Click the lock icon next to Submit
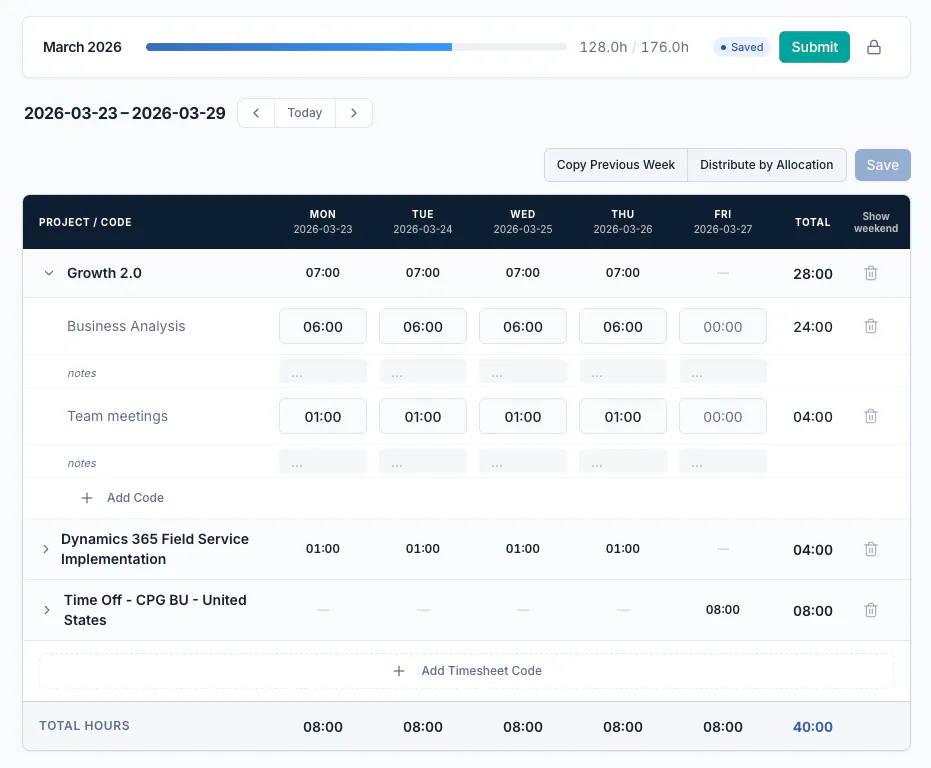This screenshot has width=931, height=768. click(873, 47)
